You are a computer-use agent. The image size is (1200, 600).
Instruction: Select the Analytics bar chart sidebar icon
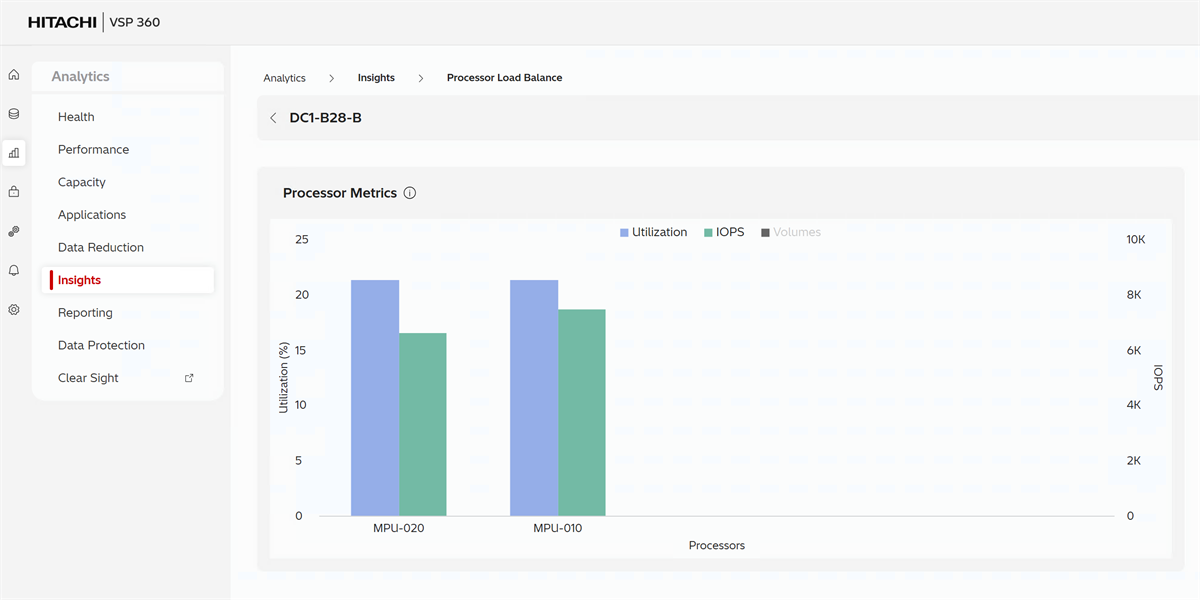(14, 153)
